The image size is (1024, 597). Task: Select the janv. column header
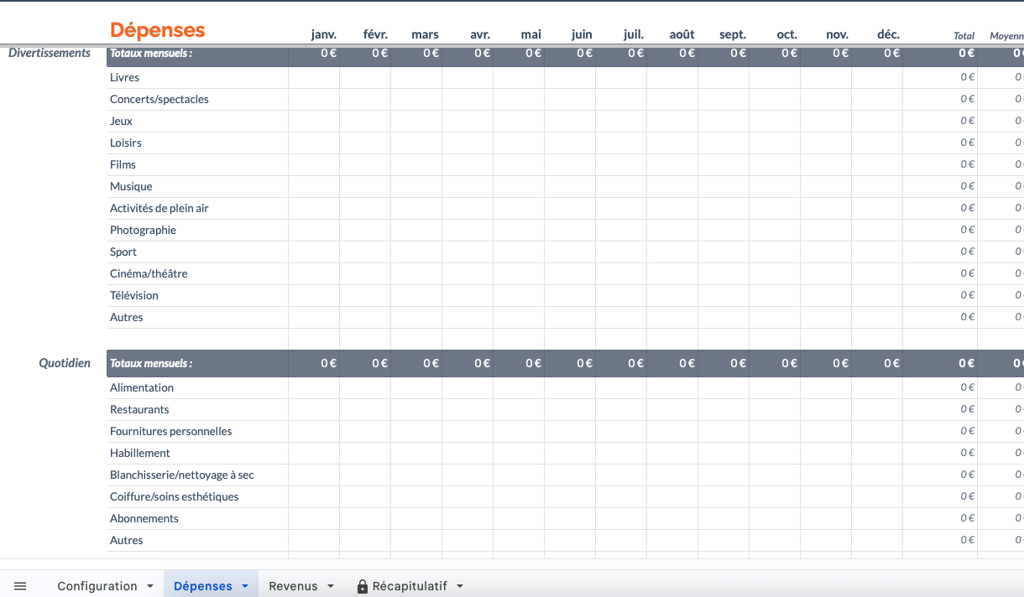(323, 35)
